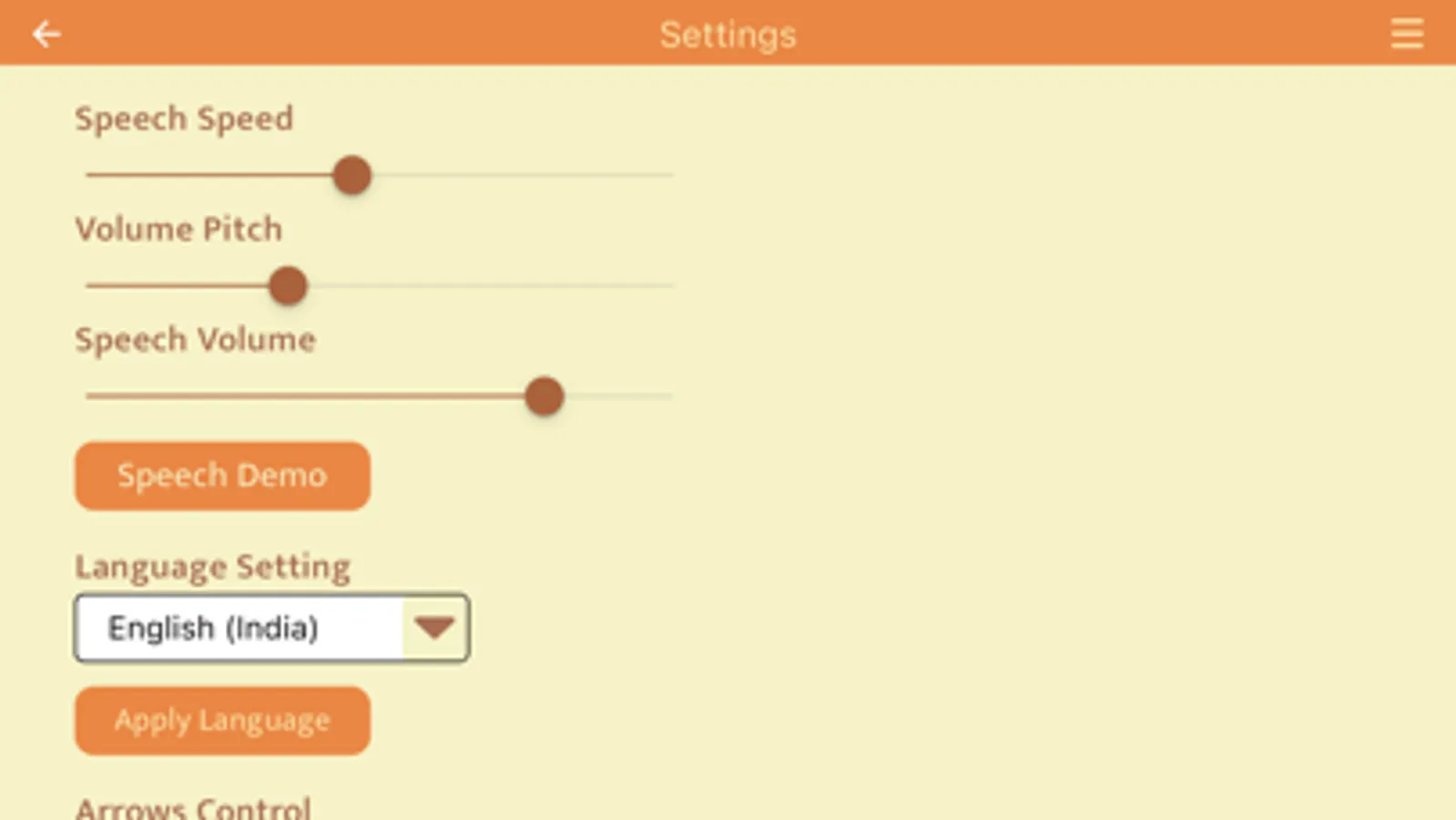1456x820 pixels.
Task: Click unfilled part of Speech Speed track
Action: pos(519,175)
